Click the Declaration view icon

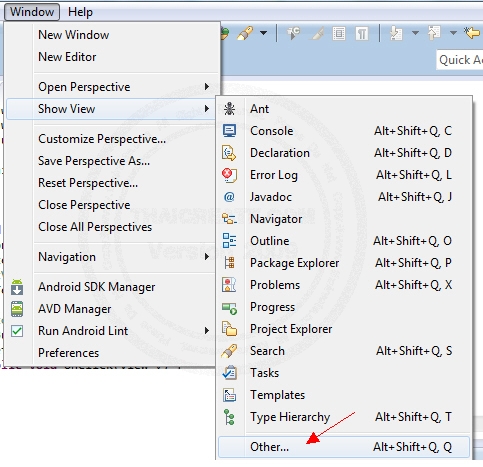point(229,153)
